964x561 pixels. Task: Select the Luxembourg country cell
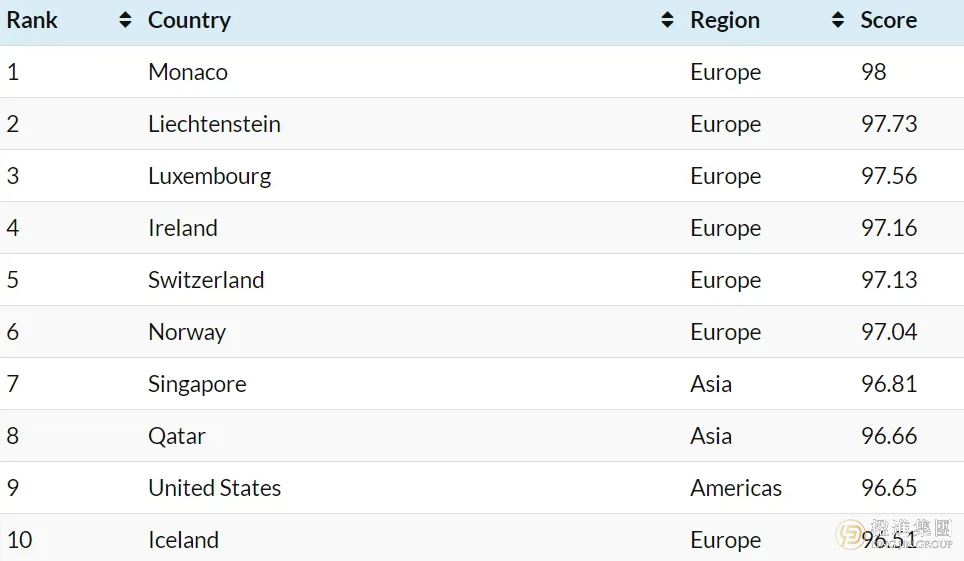pyautogui.click(x=210, y=177)
